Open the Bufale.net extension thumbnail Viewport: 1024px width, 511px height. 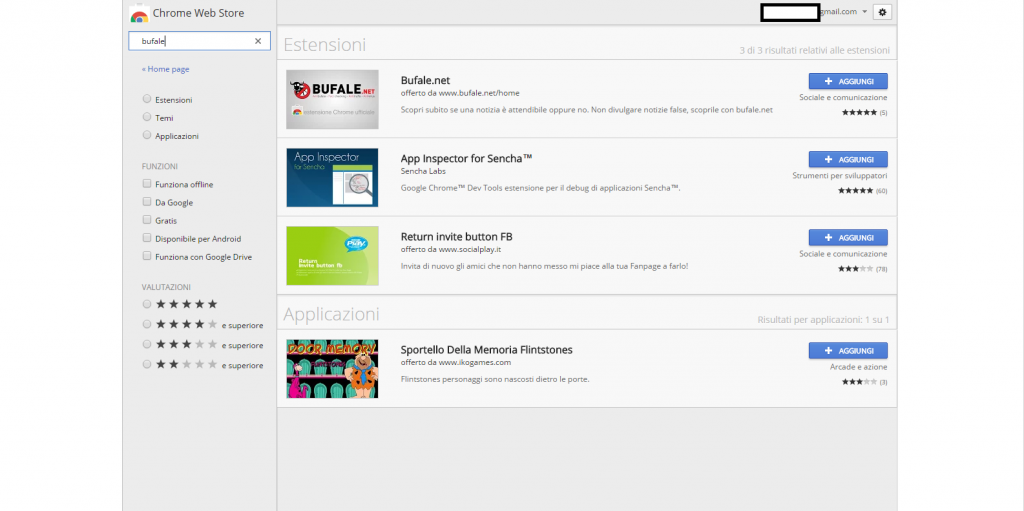point(332,99)
